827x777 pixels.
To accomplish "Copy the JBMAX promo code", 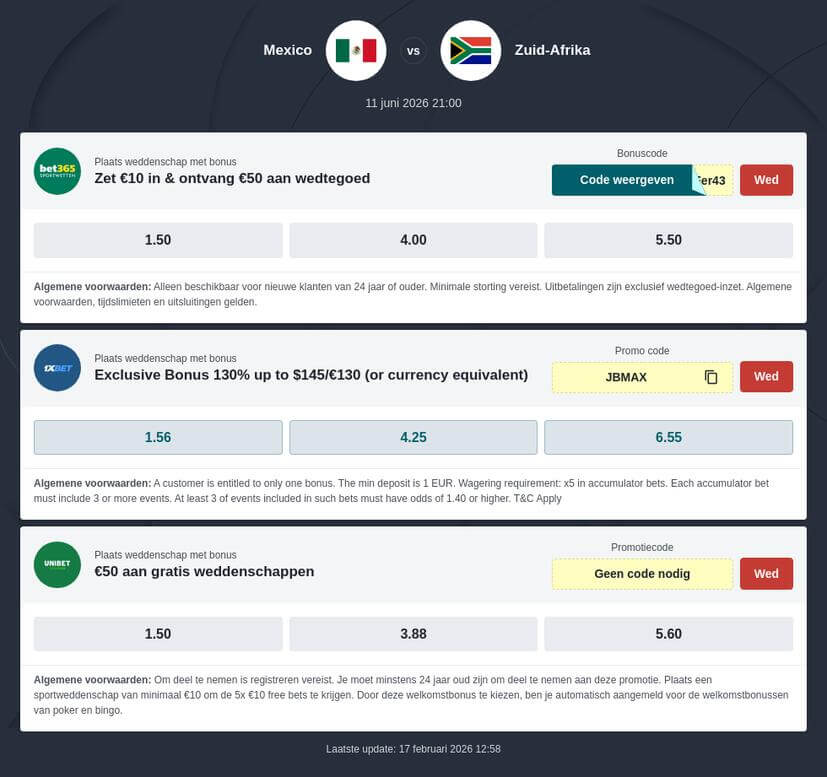I will (x=711, y=377).
